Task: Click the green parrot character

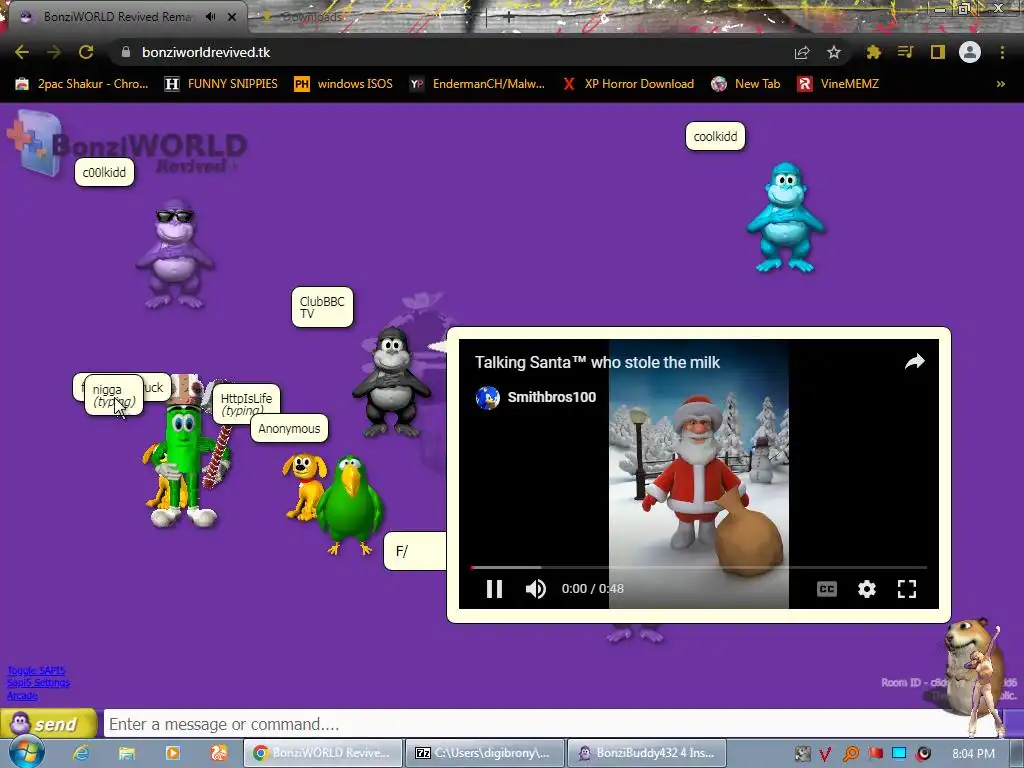Action: pos(350,506)
